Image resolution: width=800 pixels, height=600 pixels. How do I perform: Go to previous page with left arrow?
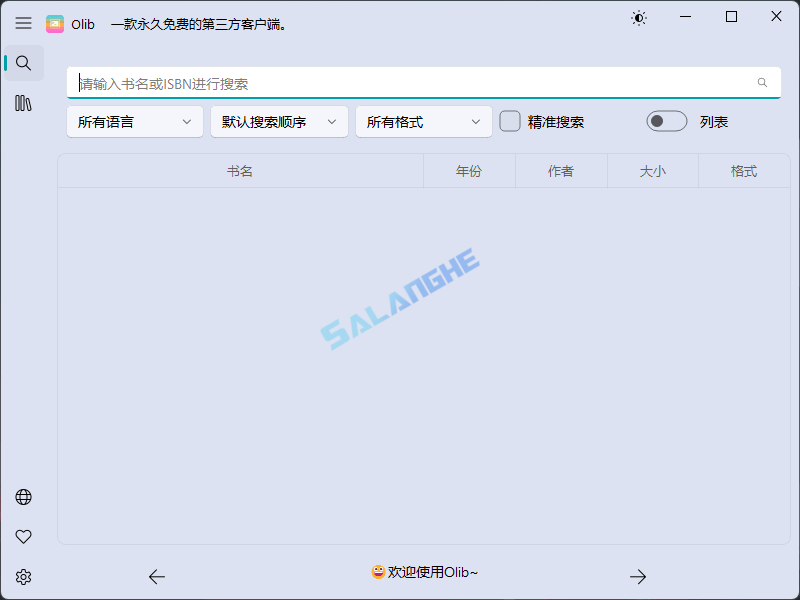point(157,577)
